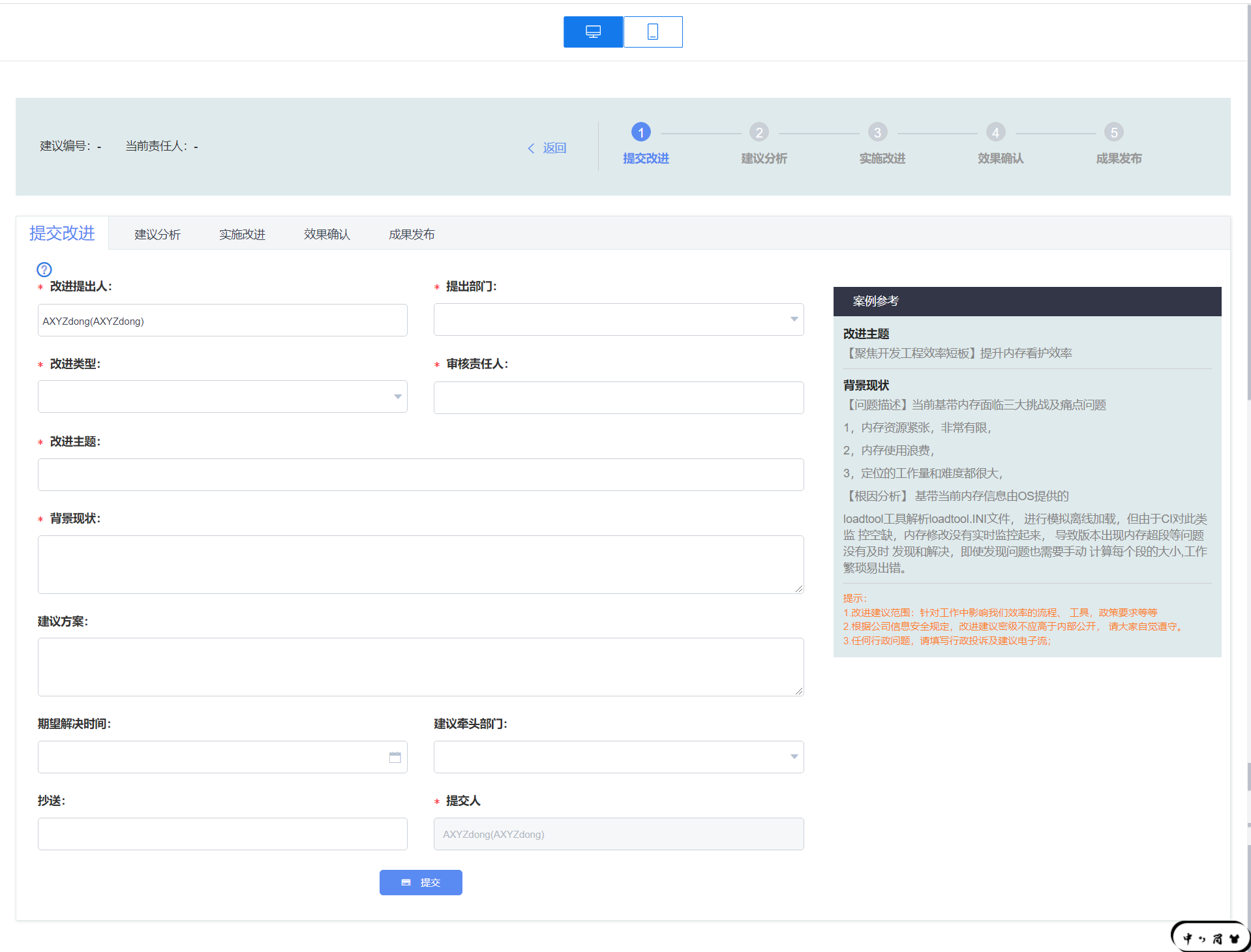Viewport: 1251px width, 952px height.
Task: Click the 案例参考 panel header
Action: (1027, 301)
